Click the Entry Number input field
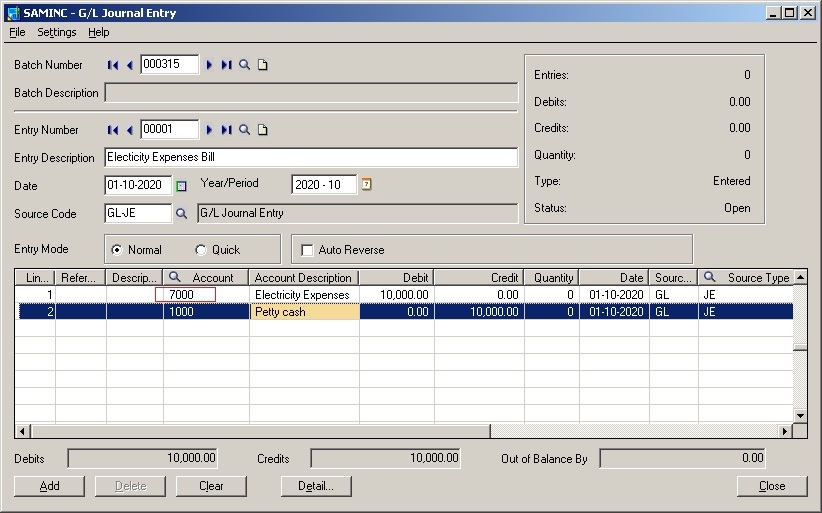 coord(169,129)
